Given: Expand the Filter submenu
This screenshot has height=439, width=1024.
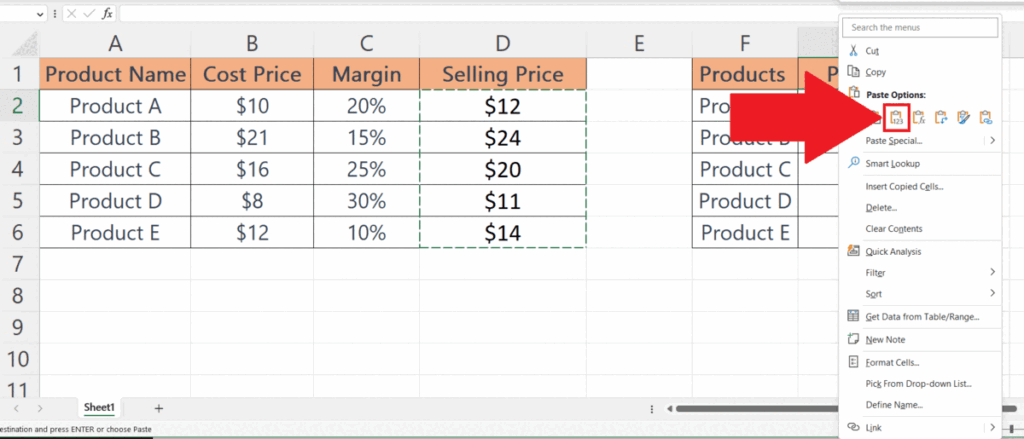Looking at the screenshot, I should [992, 272].
